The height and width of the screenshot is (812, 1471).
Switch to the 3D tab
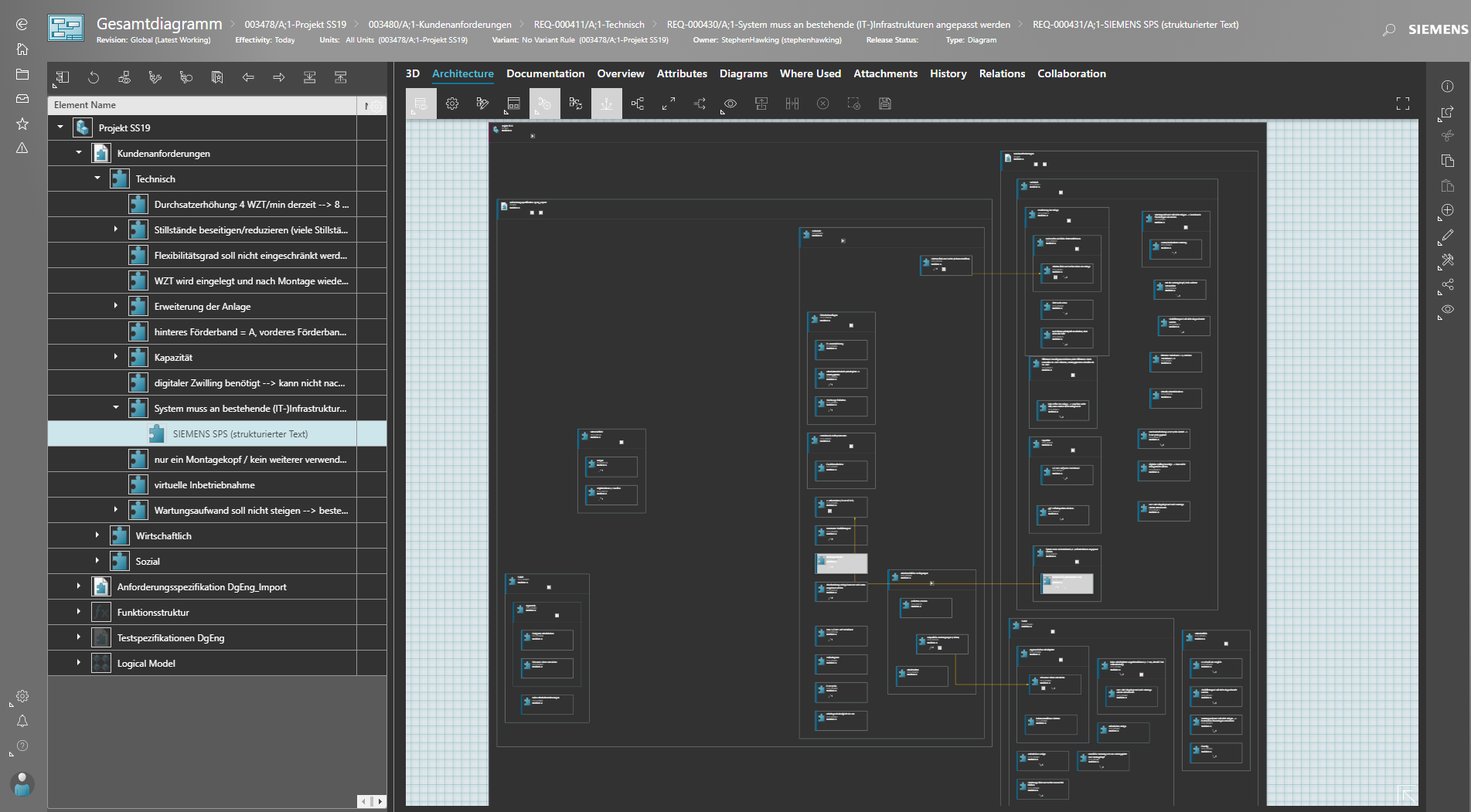tap(413, 73)
